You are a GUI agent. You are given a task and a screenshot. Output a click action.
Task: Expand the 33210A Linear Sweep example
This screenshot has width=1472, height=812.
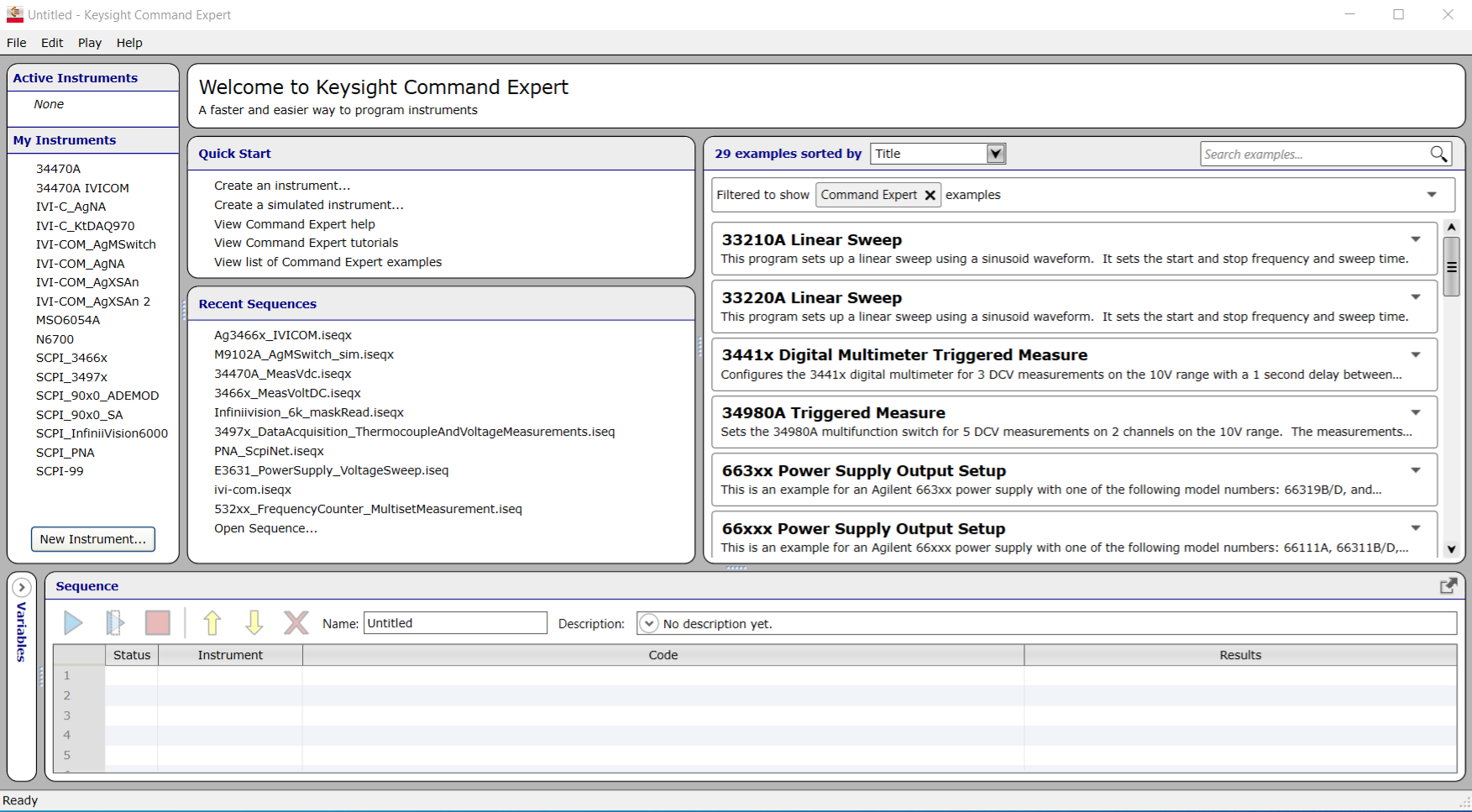pos(1416,239)
